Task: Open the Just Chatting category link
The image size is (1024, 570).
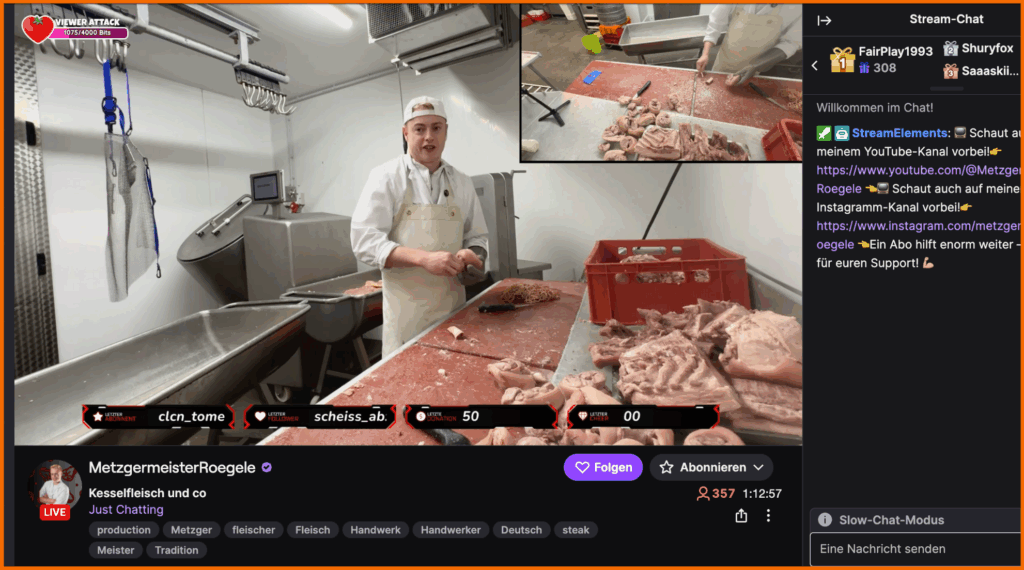Action: 126,510
